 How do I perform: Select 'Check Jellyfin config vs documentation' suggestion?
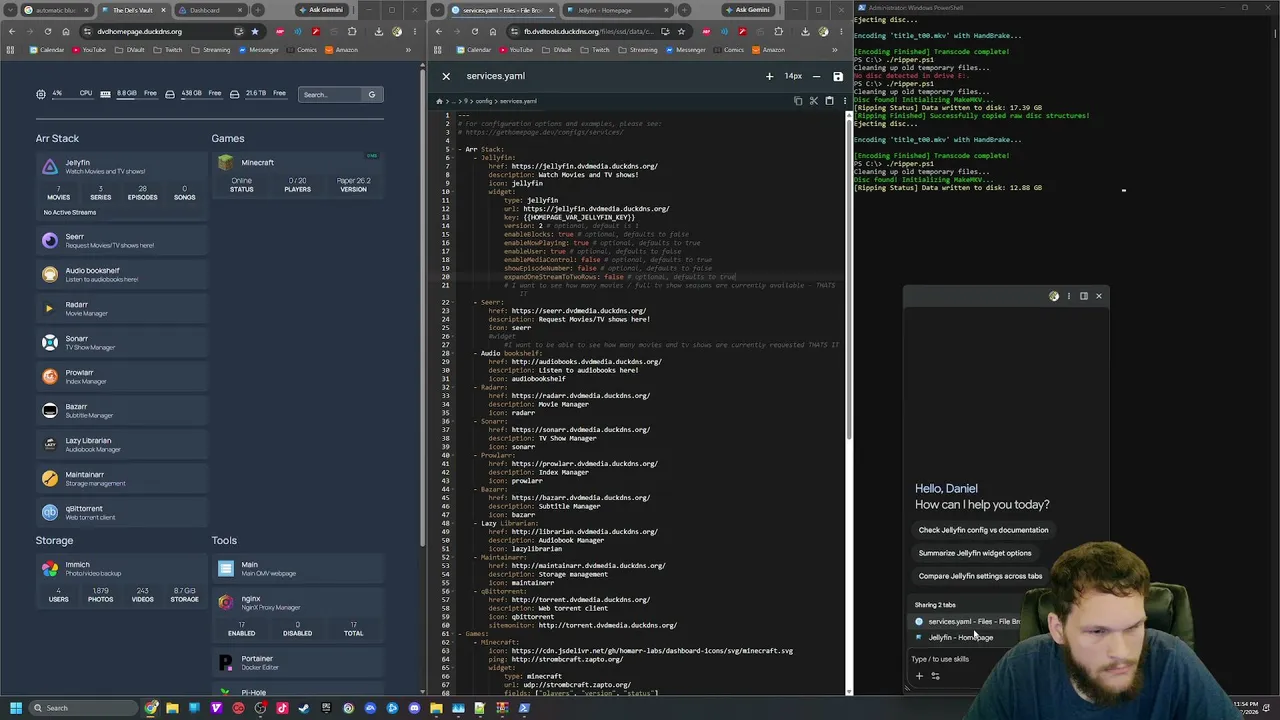coord(983,530)
